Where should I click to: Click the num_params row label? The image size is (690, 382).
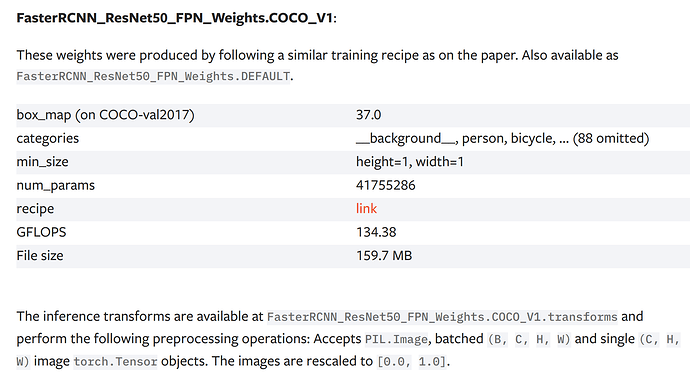[x=55, y=185]
